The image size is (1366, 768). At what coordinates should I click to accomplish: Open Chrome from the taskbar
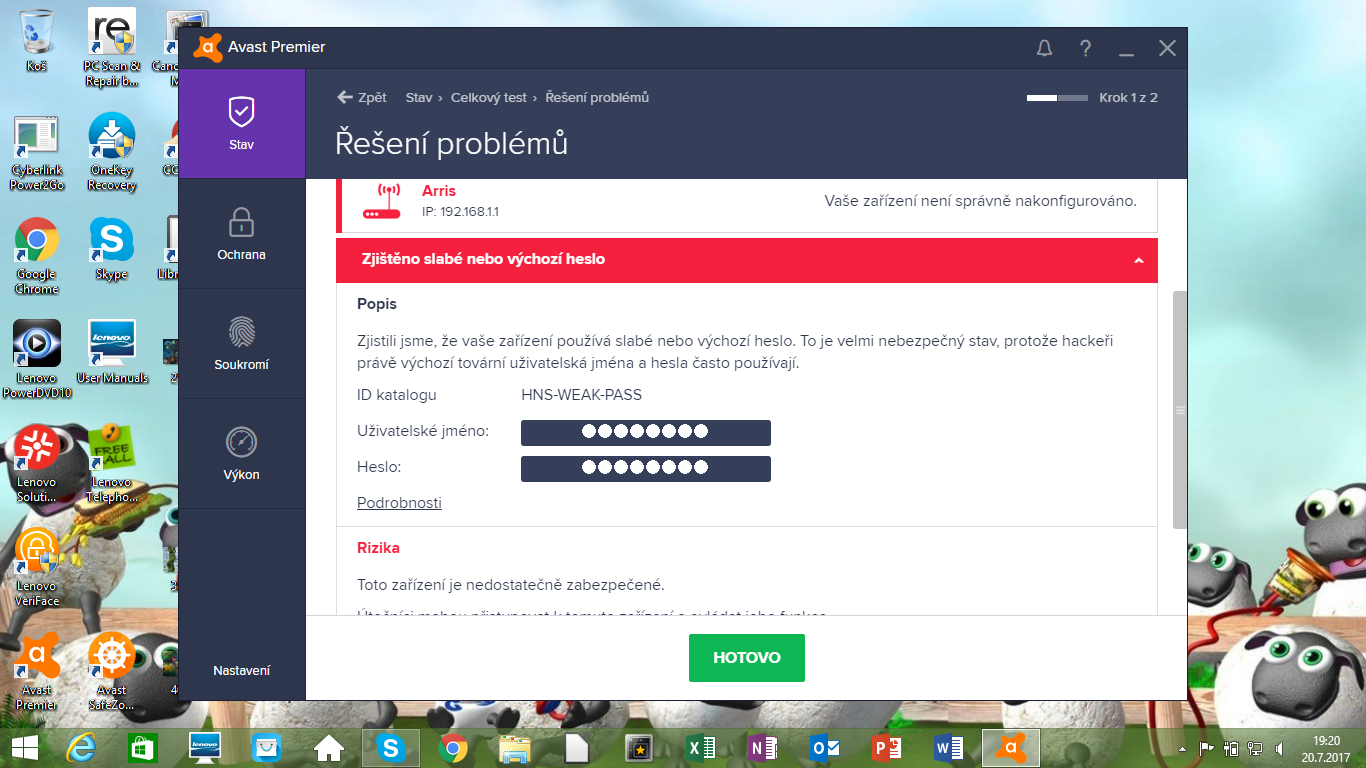point(452,747)
